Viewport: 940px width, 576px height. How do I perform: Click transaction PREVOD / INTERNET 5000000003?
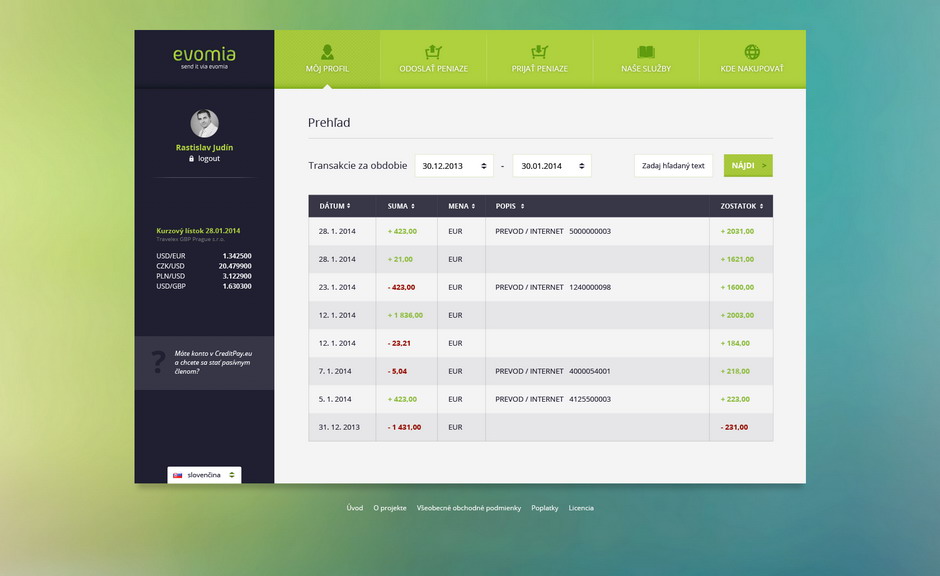click(x=553, y=231)
